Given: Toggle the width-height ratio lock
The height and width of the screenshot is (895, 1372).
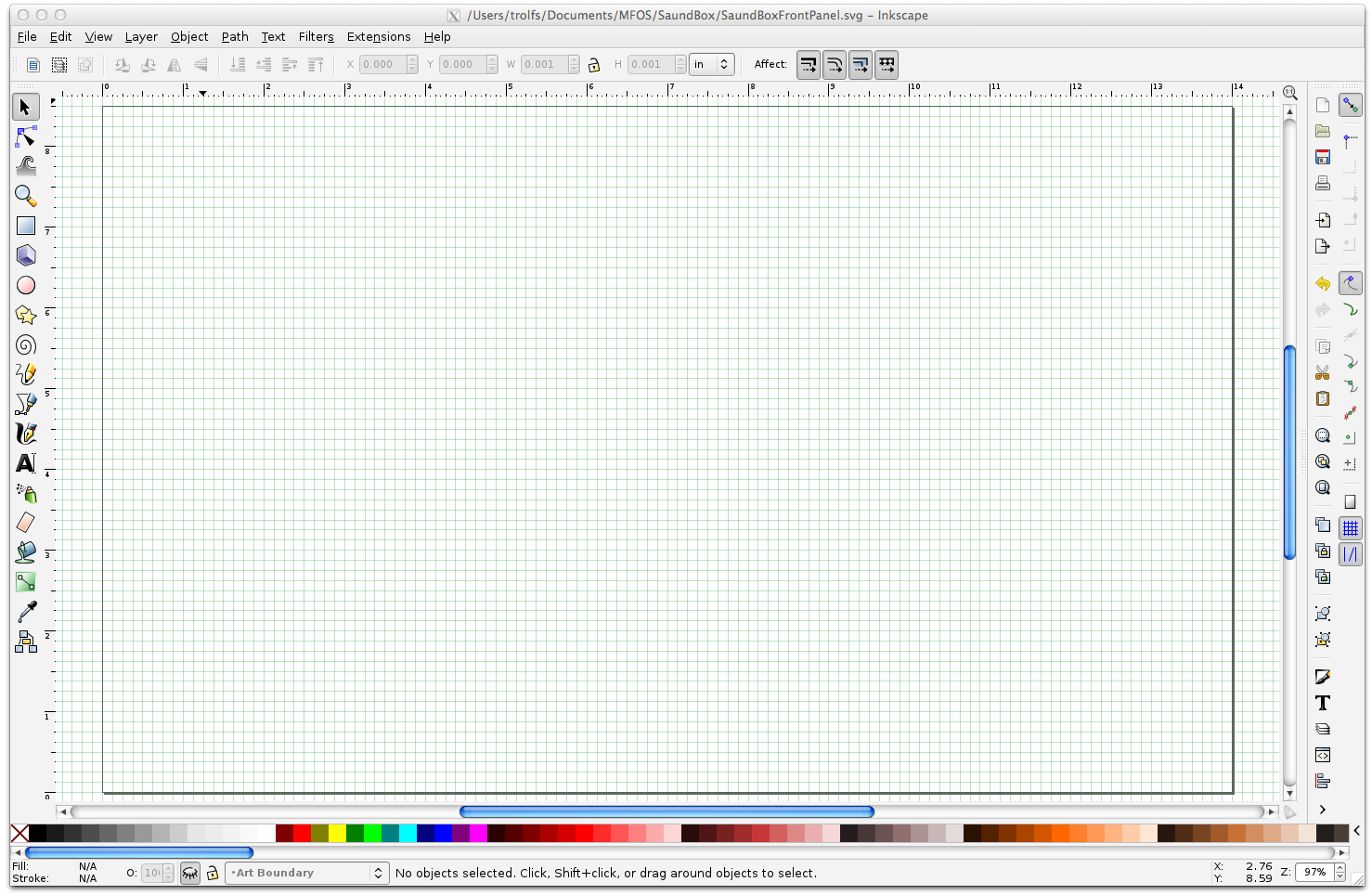Looking at the screenshot, I should 594,65.
